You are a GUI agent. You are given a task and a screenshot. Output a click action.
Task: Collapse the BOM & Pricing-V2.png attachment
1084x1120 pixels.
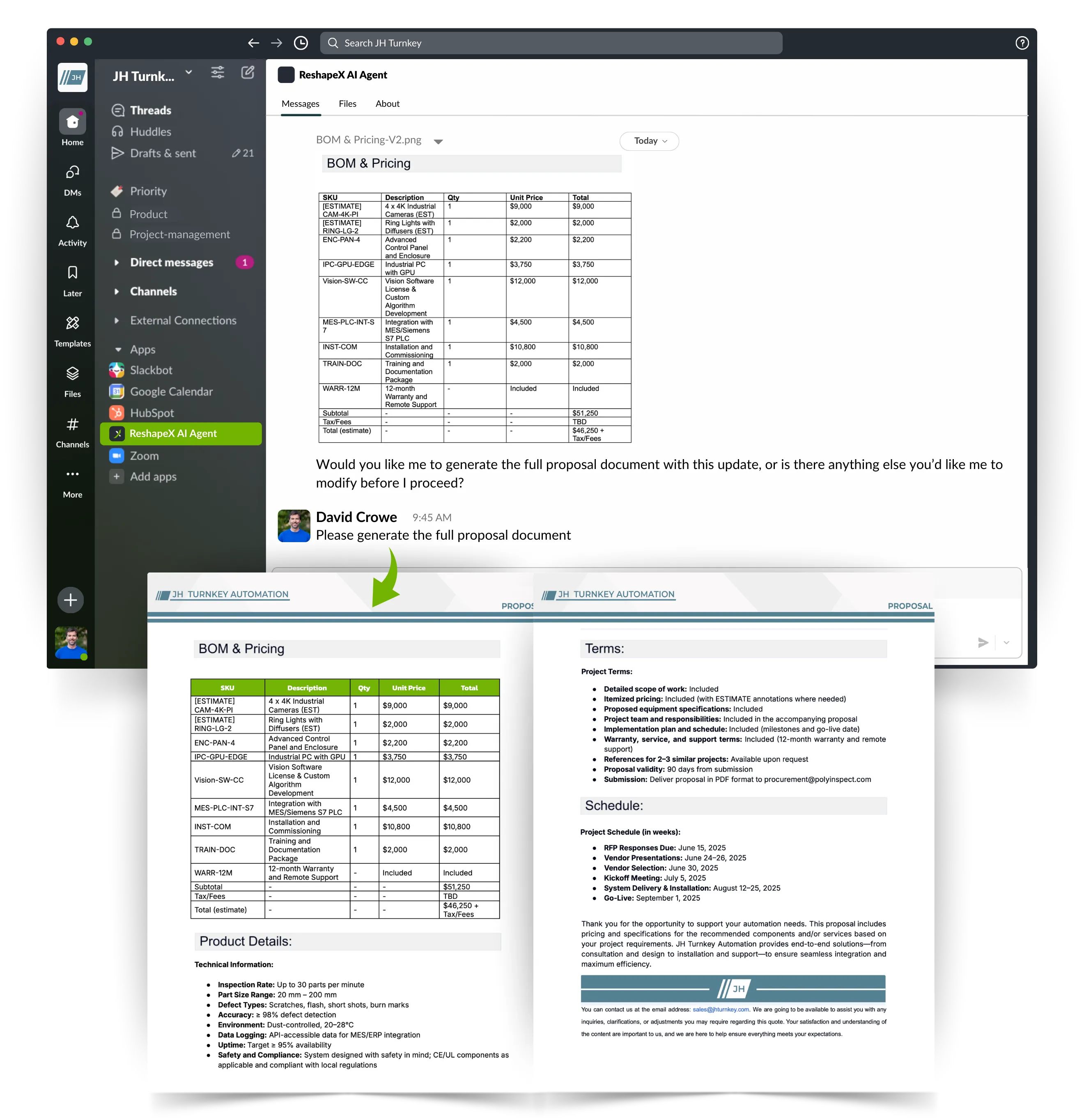438,142
